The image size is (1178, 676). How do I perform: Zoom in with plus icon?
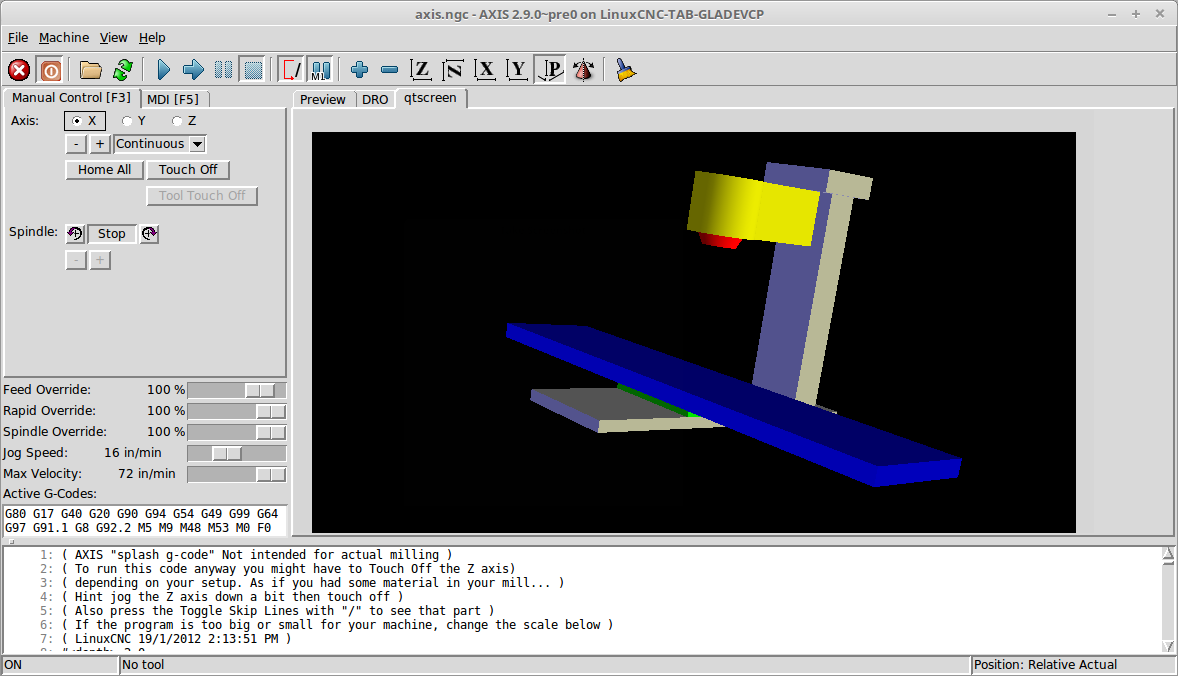click(359, 70)
